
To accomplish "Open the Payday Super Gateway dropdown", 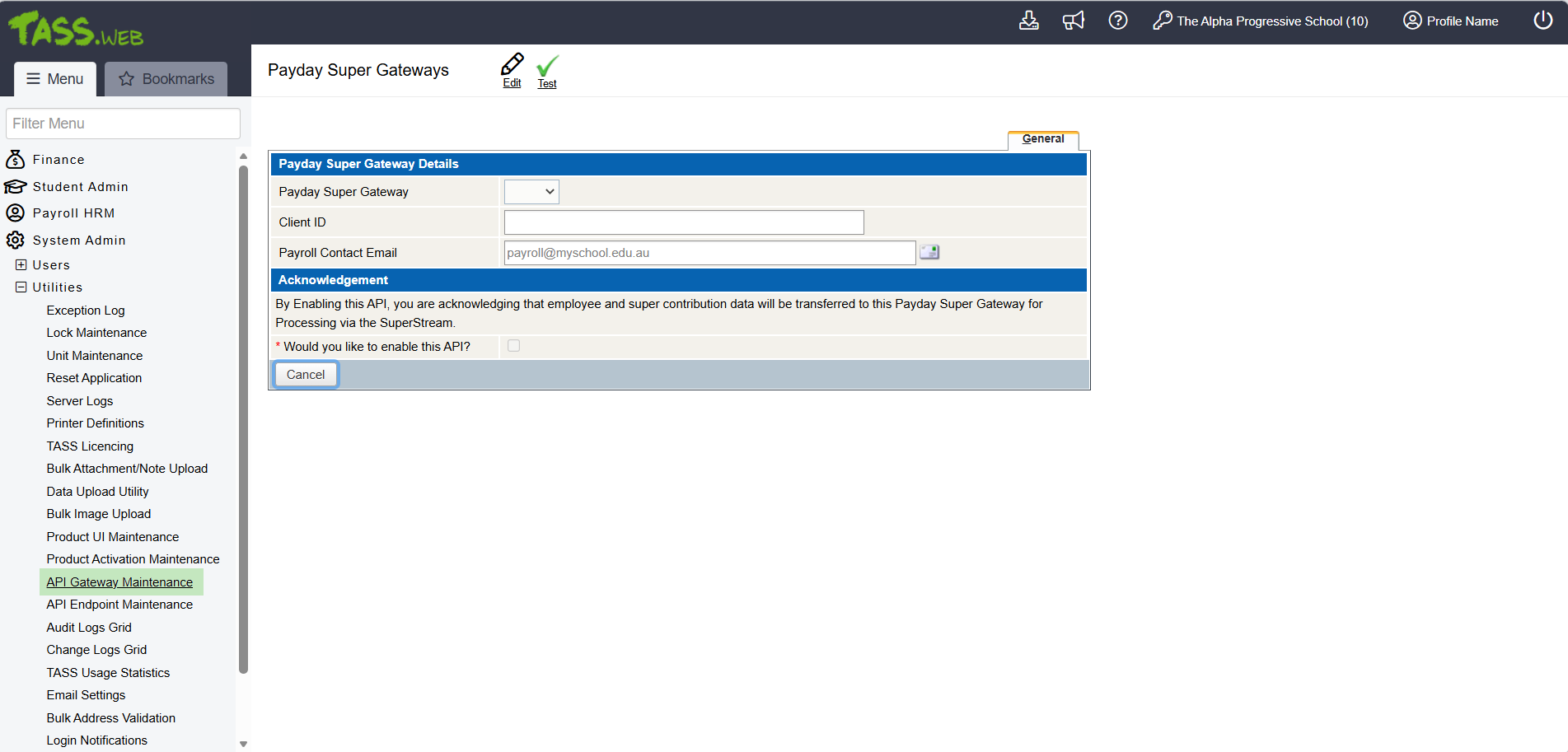I will (x=531, y=192).
